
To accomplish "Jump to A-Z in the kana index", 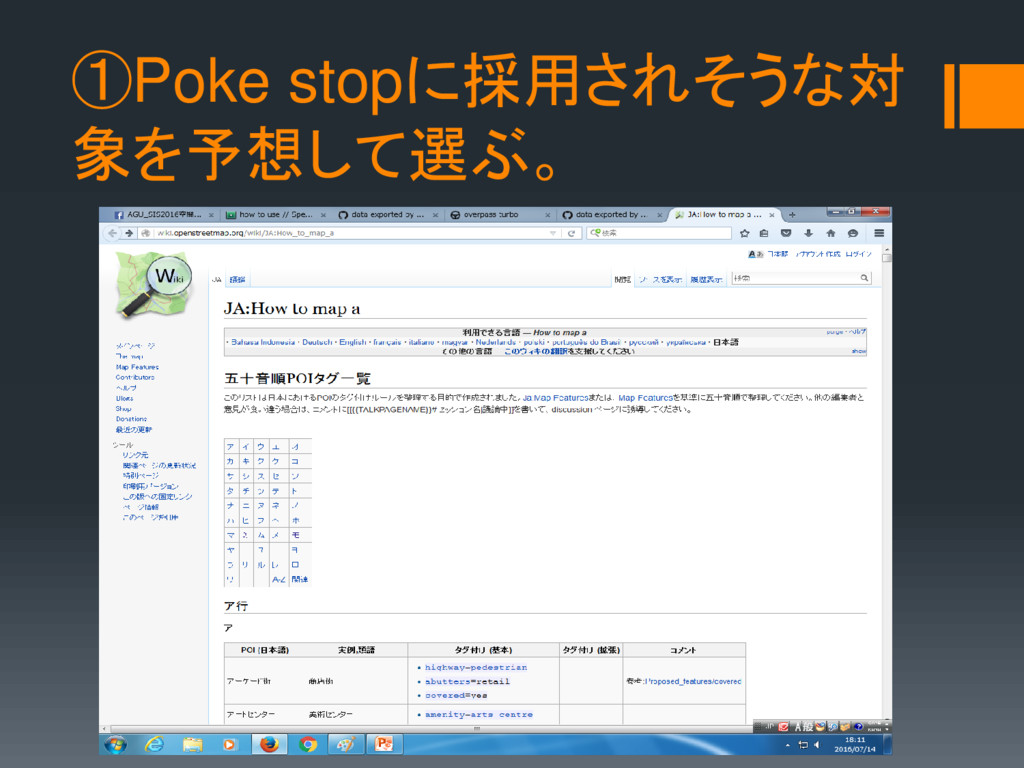I will click(x=279, y=580).
